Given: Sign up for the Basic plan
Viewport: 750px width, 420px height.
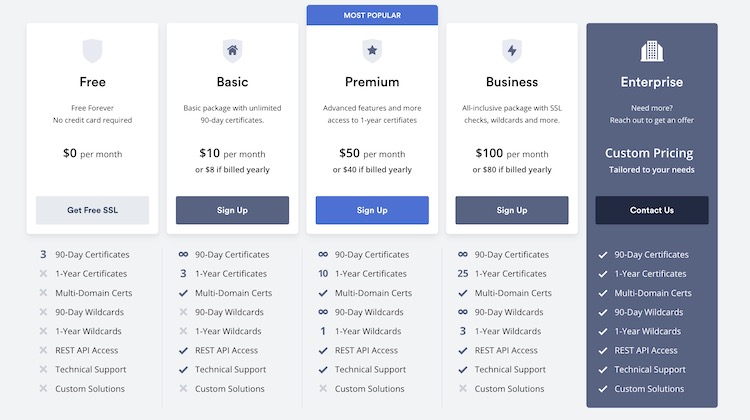Looking at the screenshot, I should pos(232,210).
